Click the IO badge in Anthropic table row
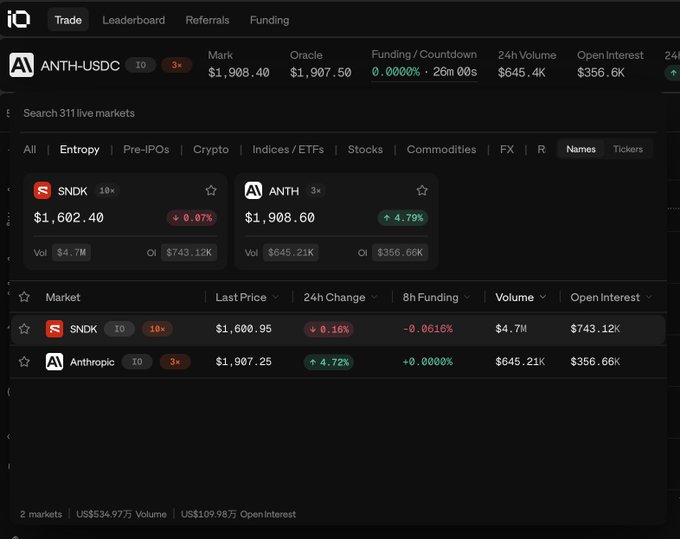Image resolution: width=680 pixels, height=539 pixels. [137, 362]
